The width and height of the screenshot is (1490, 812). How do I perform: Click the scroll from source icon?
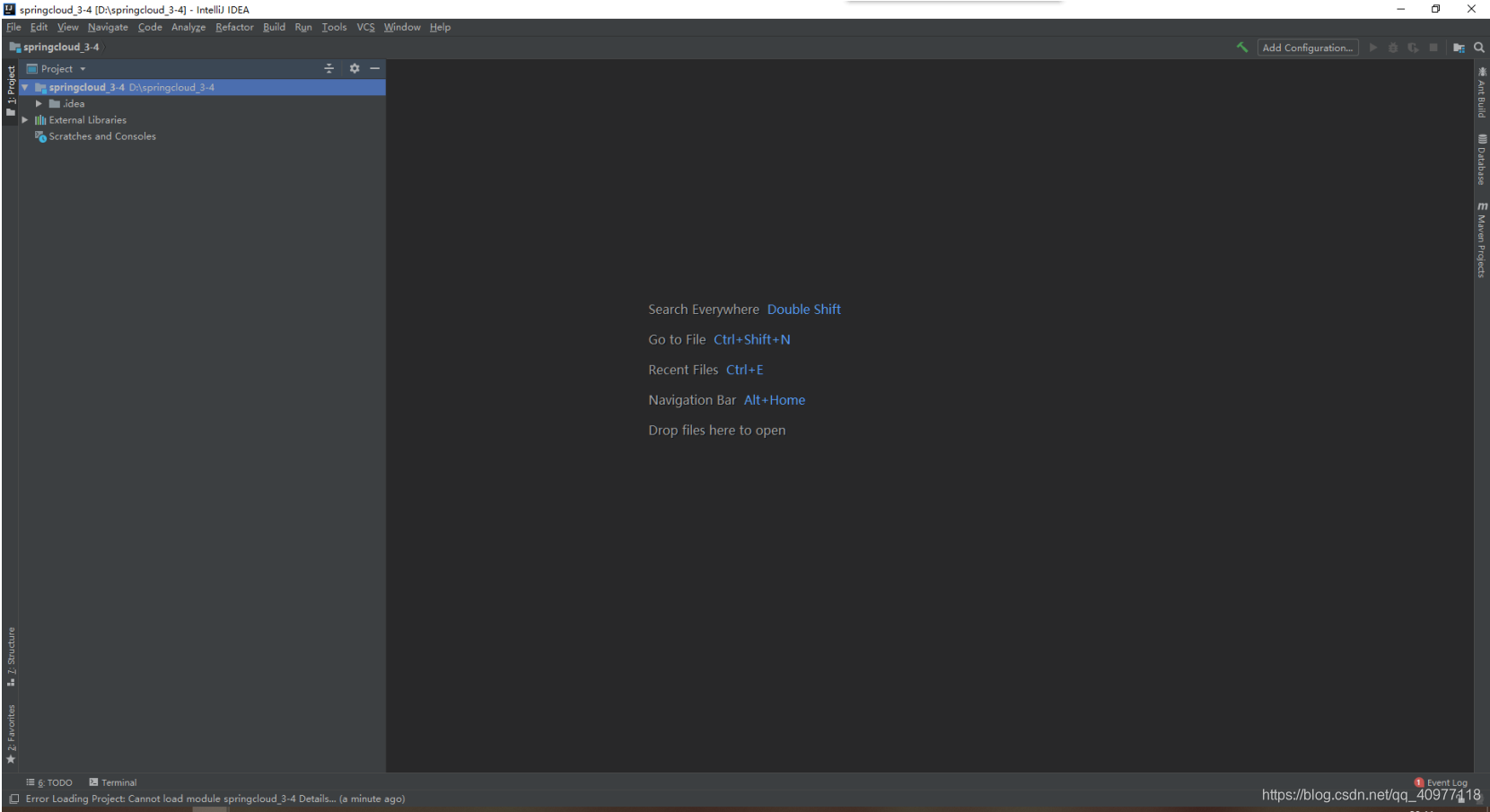click(329, 68)
